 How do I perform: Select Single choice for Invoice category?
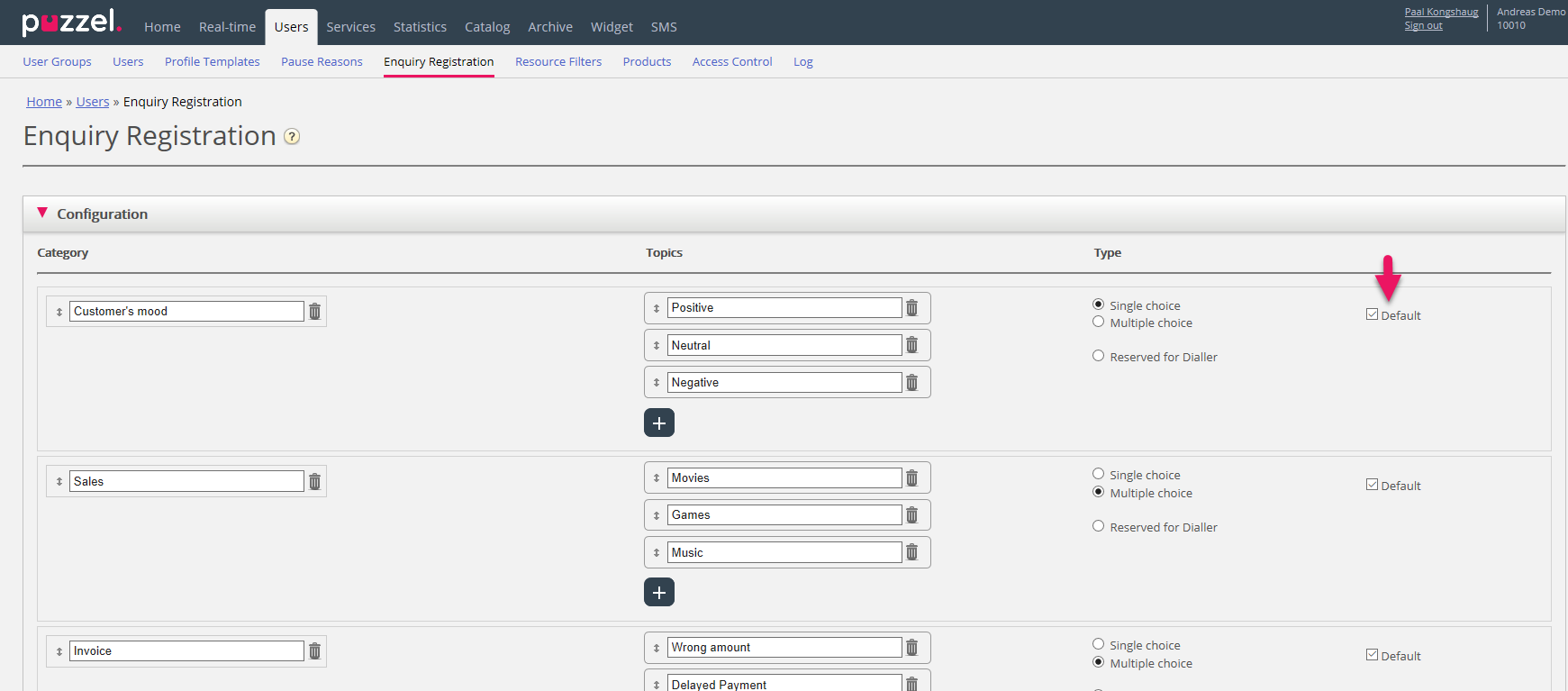(1098, 644)
